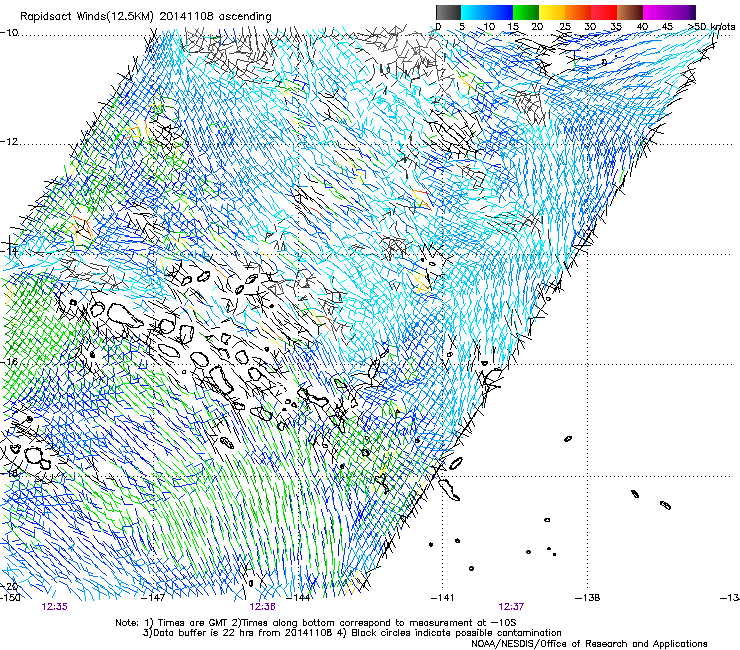Image resolution: width=740 pixels, height=650 pixels.
Task: Click the -138 longitude axis label
Action: click(x=588, y=598)
